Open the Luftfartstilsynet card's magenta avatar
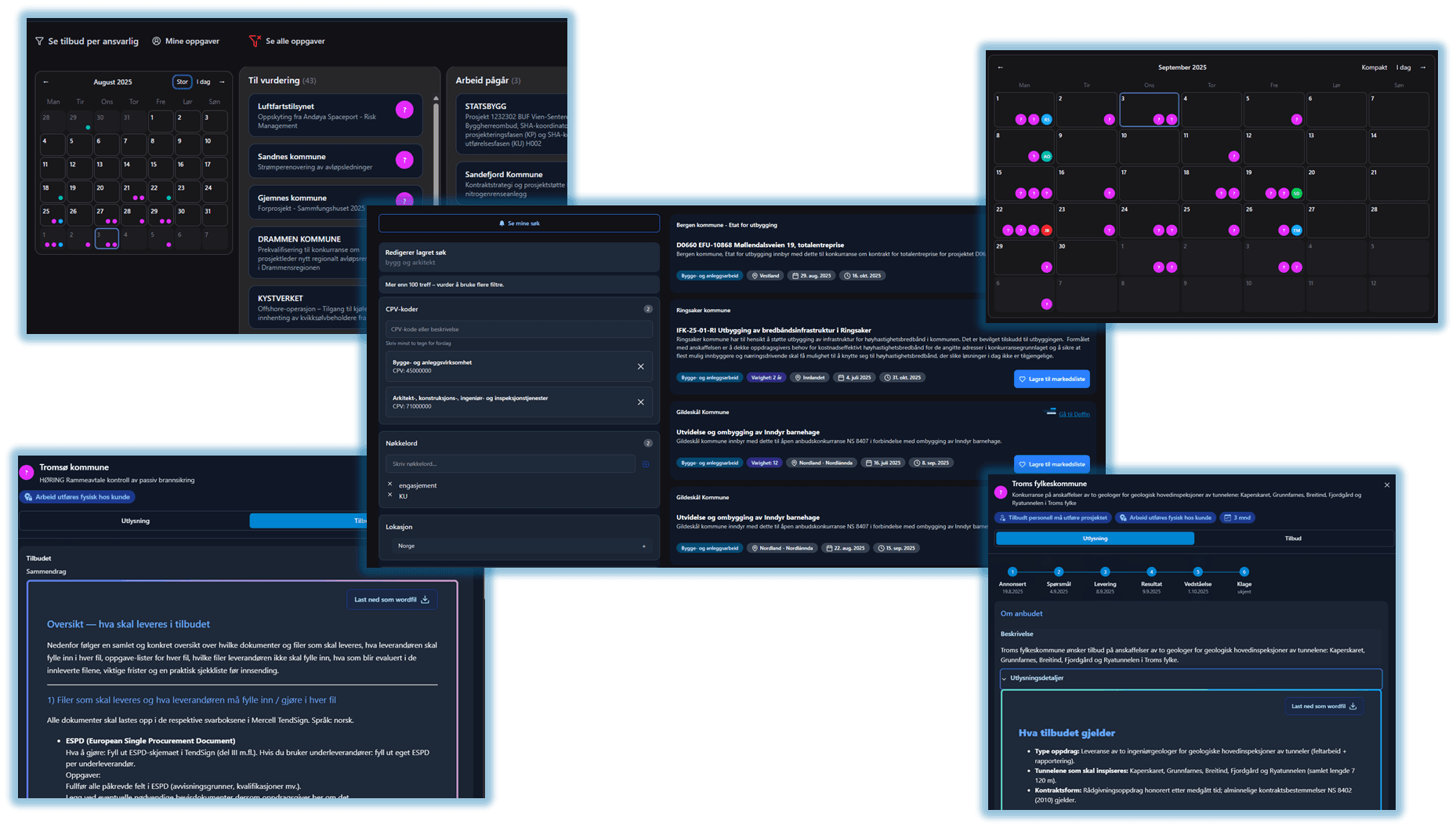Image resolution: width=1456 pixels, height=828 pixels. point(404,111)
